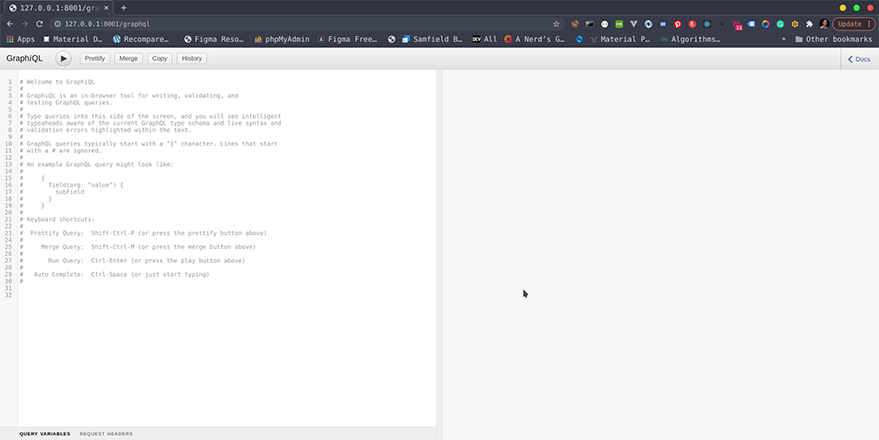Open a new browser tab with the plus icon
The width and height of the screenshot is (879, 440).
tap(123, 8)
